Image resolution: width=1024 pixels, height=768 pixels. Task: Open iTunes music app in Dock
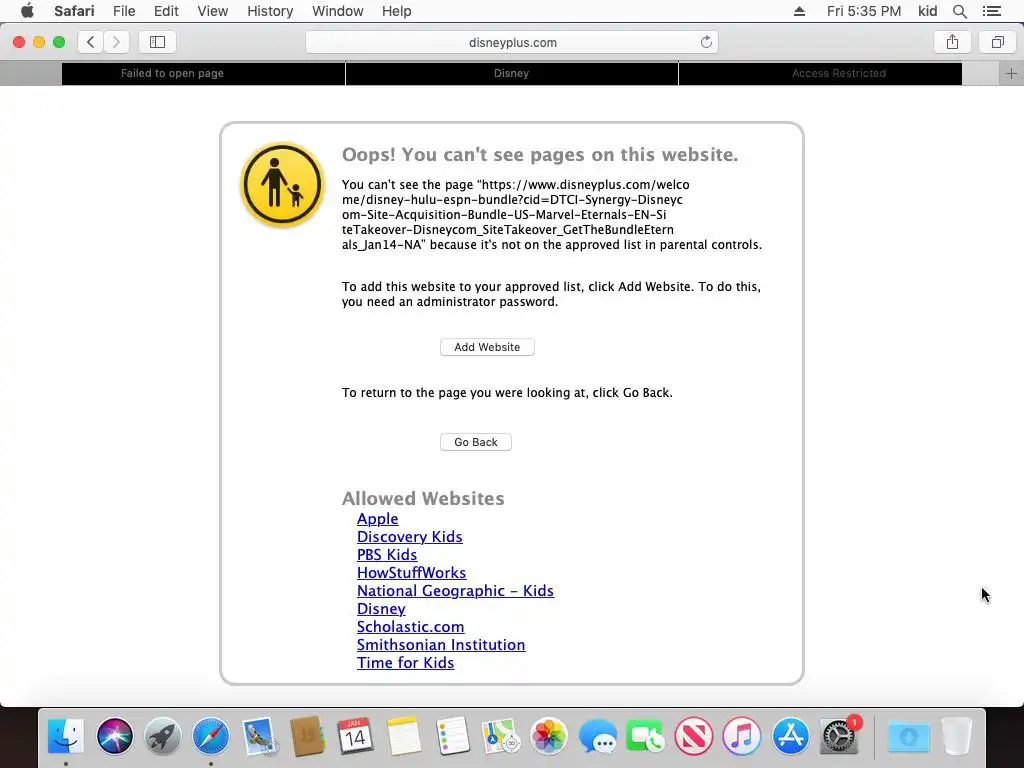[742, 736]
